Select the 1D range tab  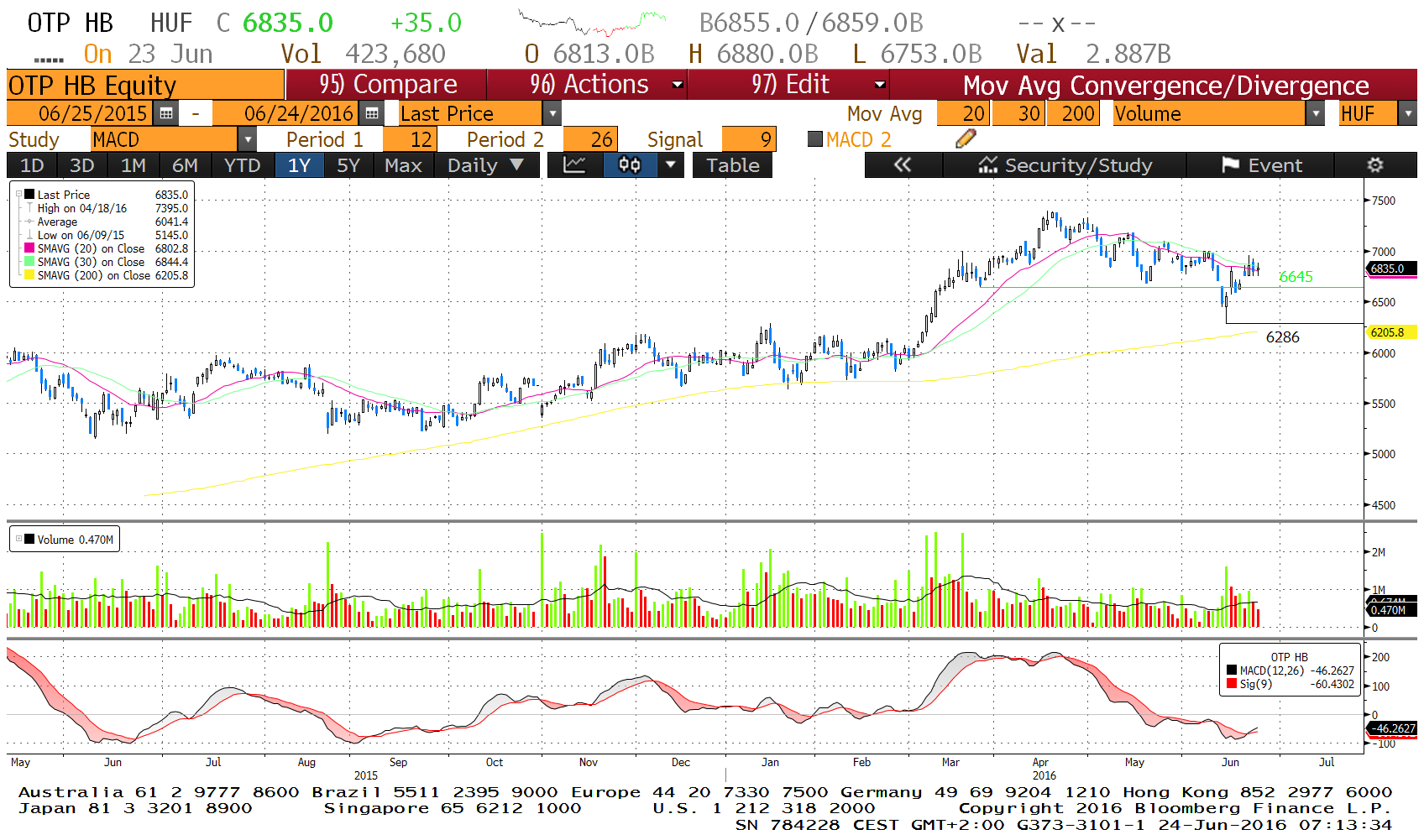point(32,165)
